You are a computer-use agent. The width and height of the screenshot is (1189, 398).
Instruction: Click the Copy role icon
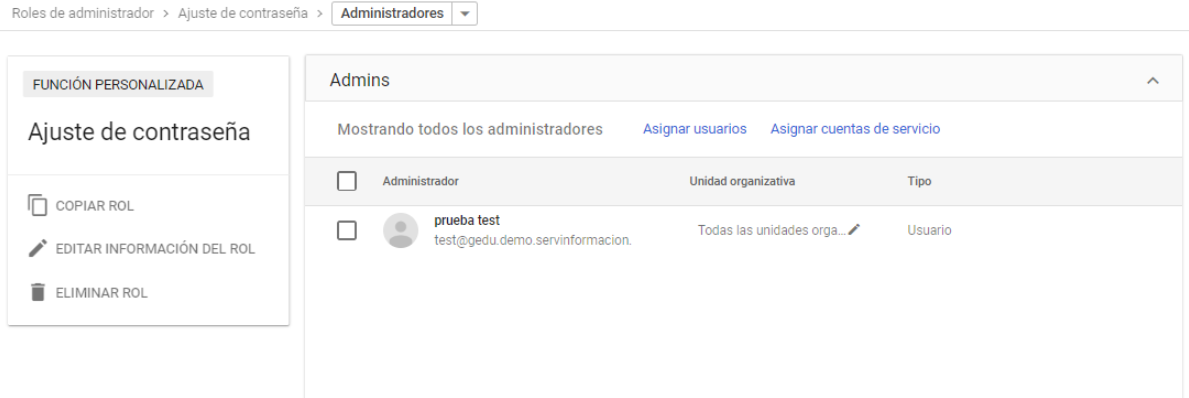pyautogui.click(x=37, y=205)
